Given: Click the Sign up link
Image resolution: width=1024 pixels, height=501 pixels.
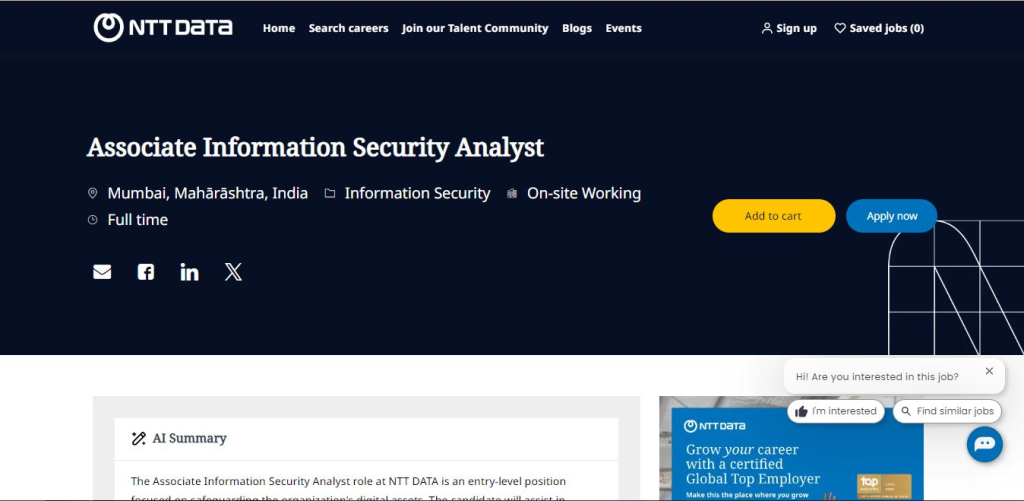Looking at the screenshot, I should click(x=789, y=28).
